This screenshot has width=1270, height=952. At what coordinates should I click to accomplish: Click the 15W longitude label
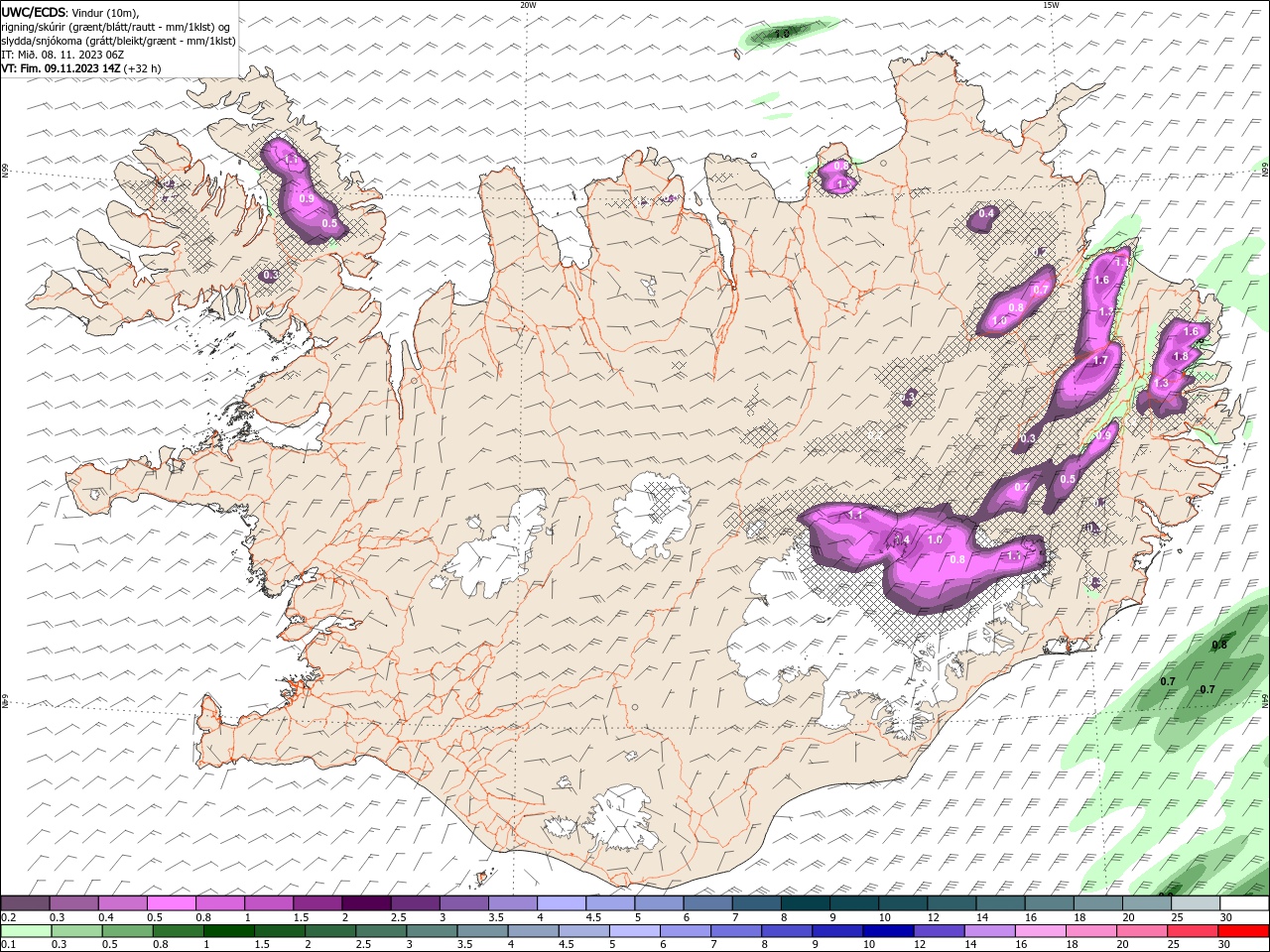[x=1051, y=5]
